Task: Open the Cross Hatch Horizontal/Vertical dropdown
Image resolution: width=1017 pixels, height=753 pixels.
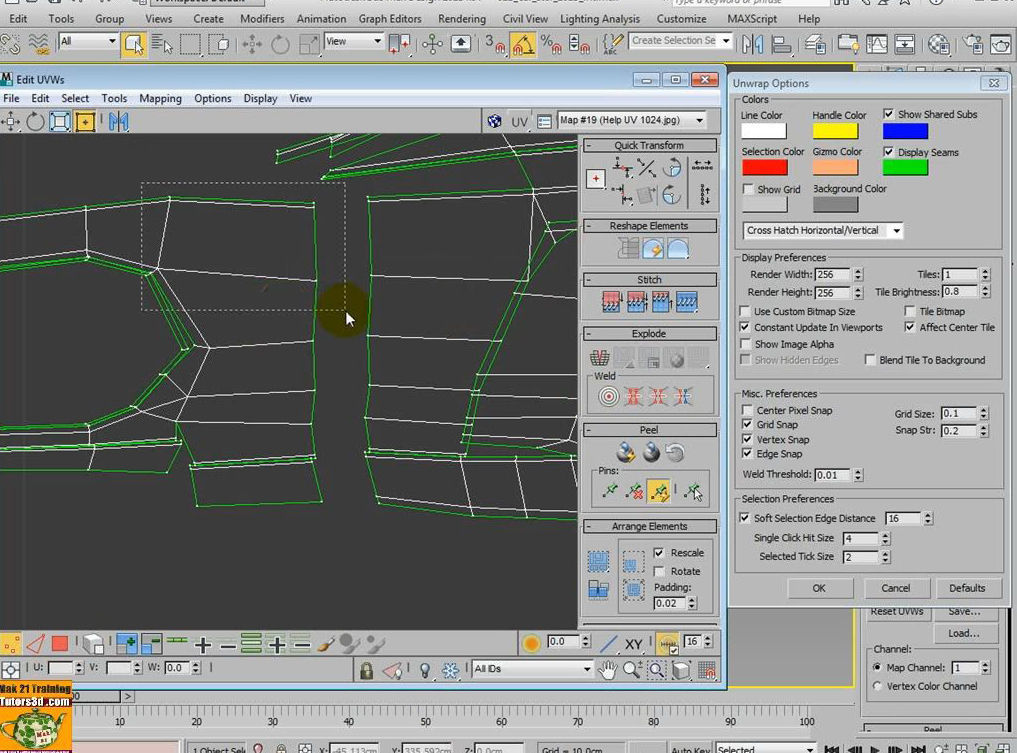Action: pos(823,230)
